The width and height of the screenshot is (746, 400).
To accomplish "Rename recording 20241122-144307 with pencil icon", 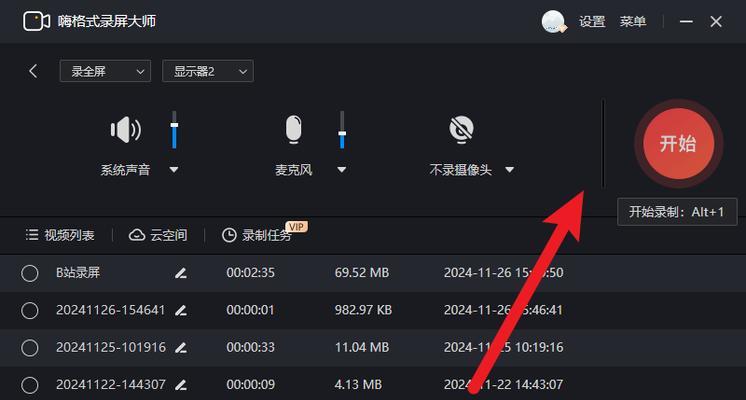I will tap(181, 385).
